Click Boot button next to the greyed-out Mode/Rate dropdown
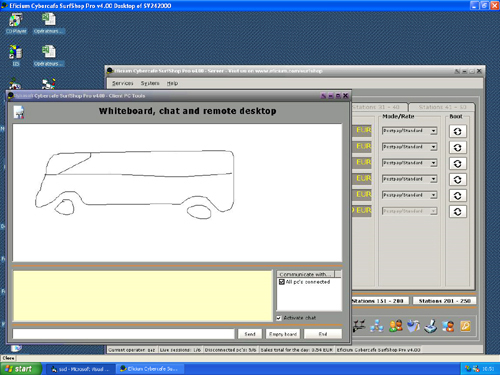This screenshot has width=500, height=375. pyautogui.click(x=458, y=211)
